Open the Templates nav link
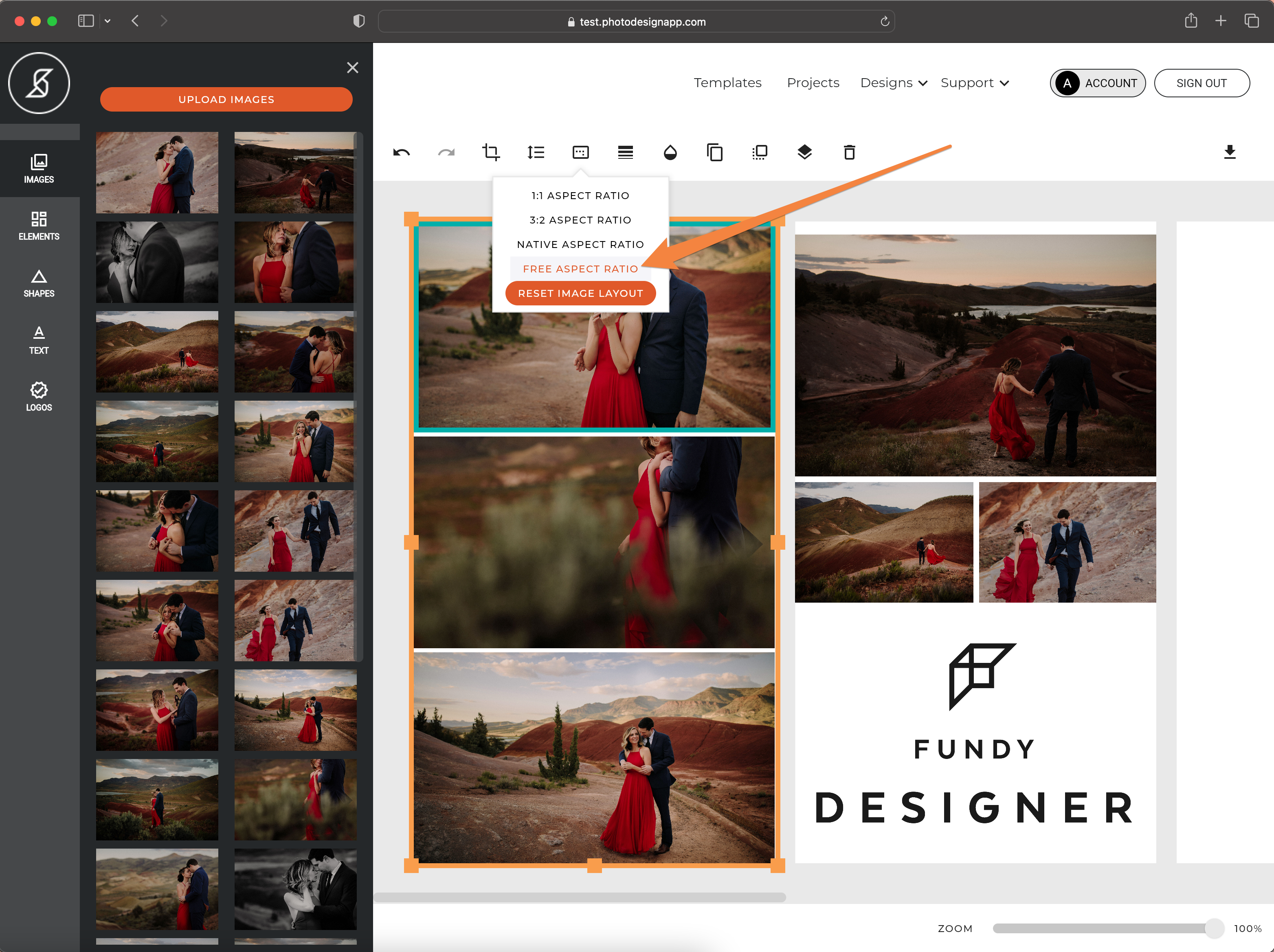This screenshot has width=1274, height=952. (x=727, y=83)
